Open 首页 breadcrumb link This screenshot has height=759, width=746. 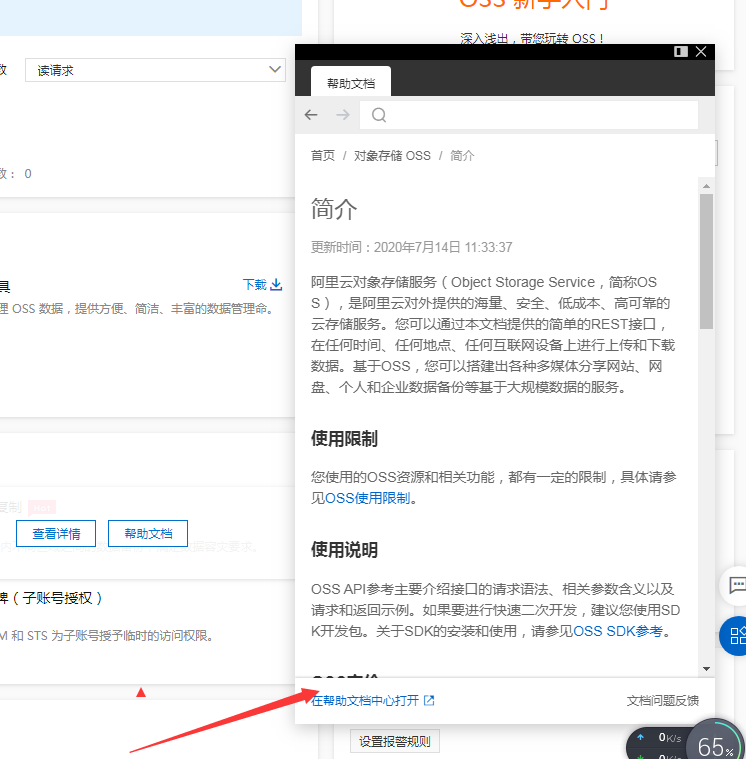(322, 155)
